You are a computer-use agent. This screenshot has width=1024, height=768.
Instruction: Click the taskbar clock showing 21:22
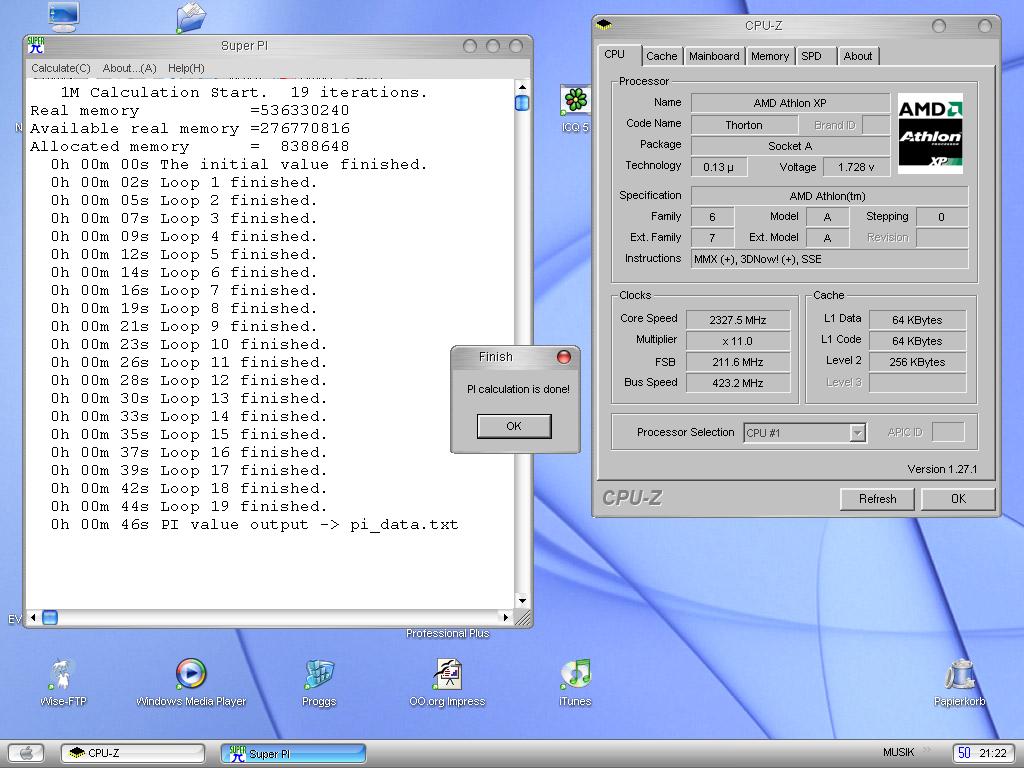pos(992,753)
